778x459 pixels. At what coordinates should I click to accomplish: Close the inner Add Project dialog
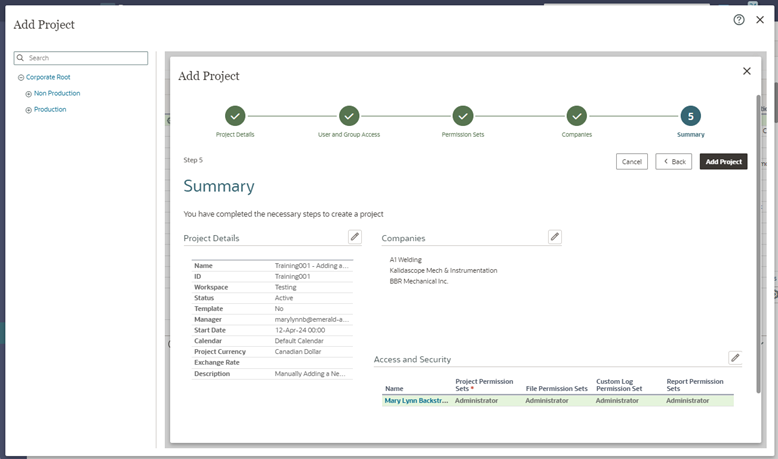tap(746, 71)
